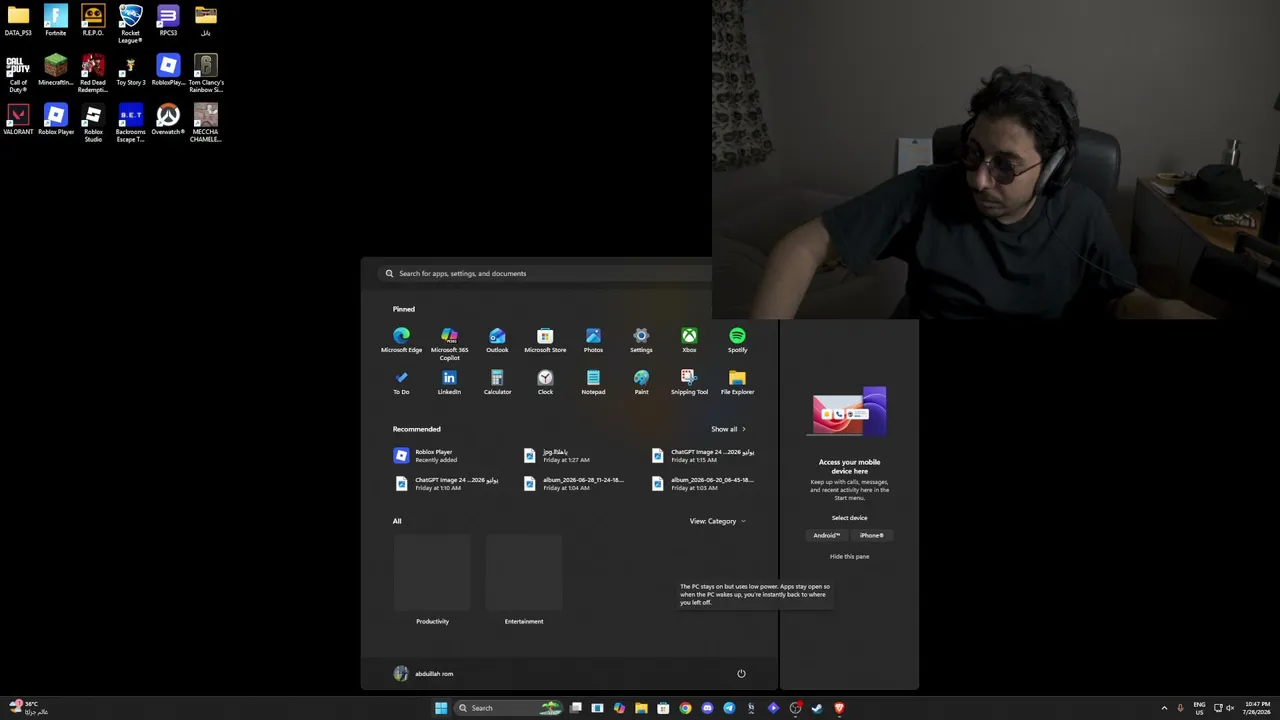Open Task View on the taskbar
Viewport: 1280px width, 720px height.
575,708
